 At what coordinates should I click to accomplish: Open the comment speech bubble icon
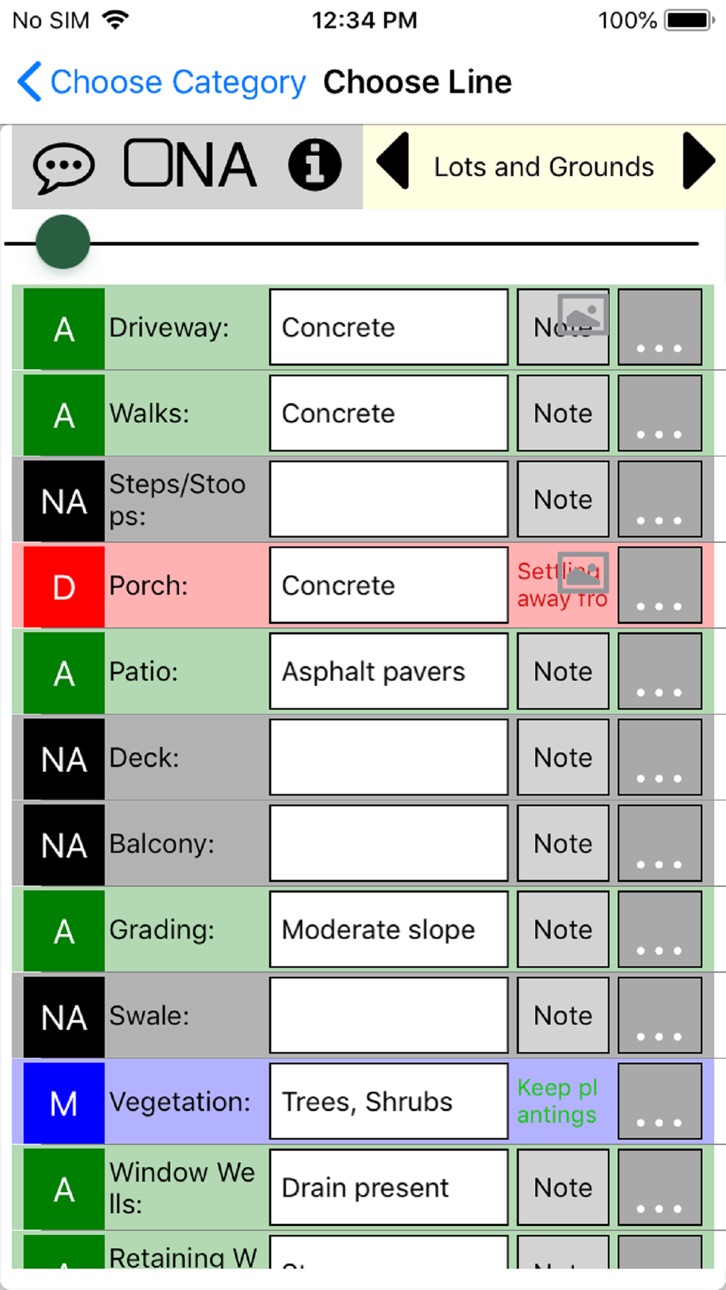coord(64,167)
